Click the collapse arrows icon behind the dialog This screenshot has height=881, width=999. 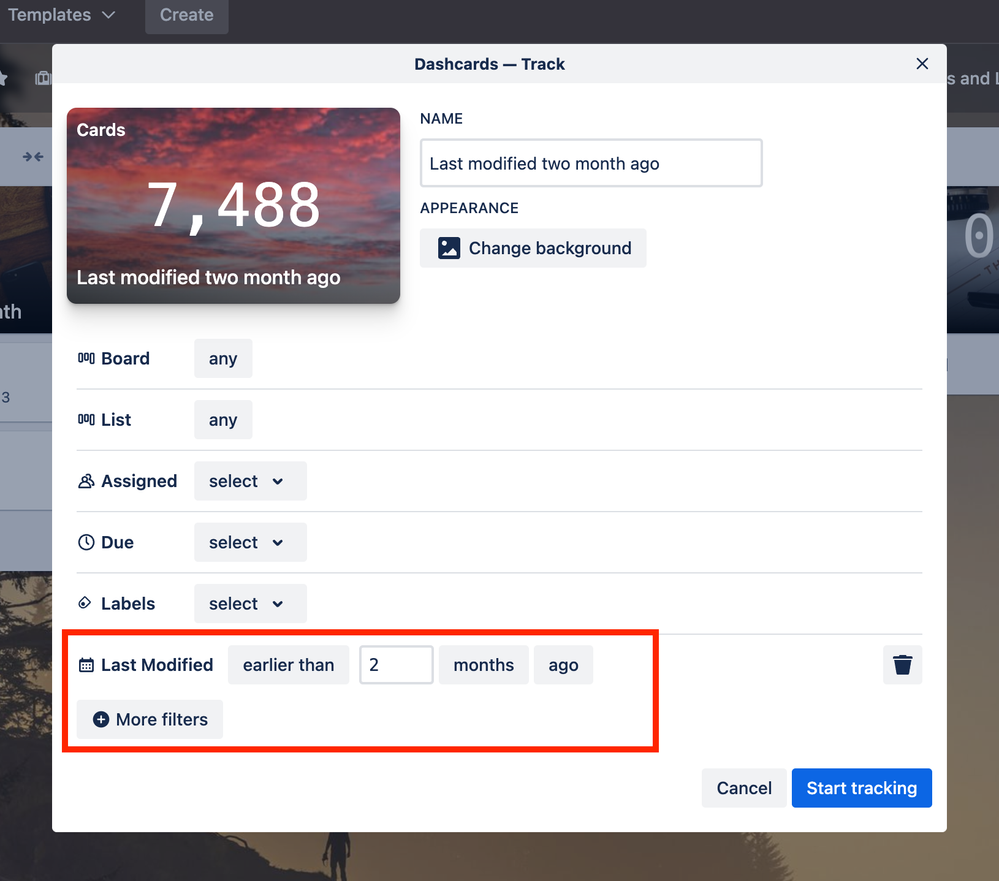(33, 157)
